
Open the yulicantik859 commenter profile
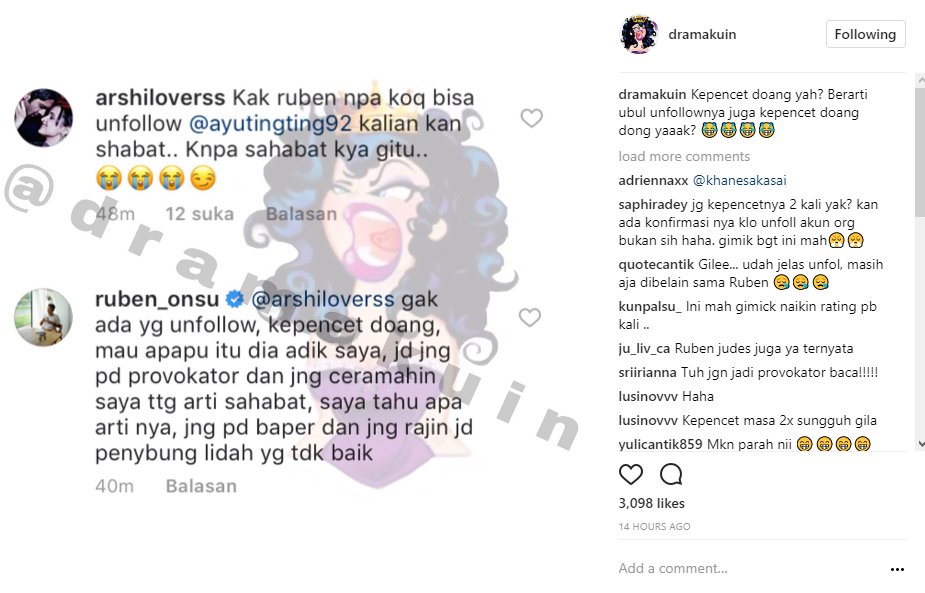[660, 444]
